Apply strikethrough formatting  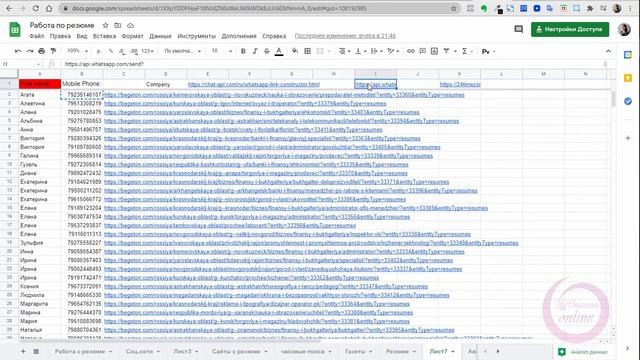point(267,51)
